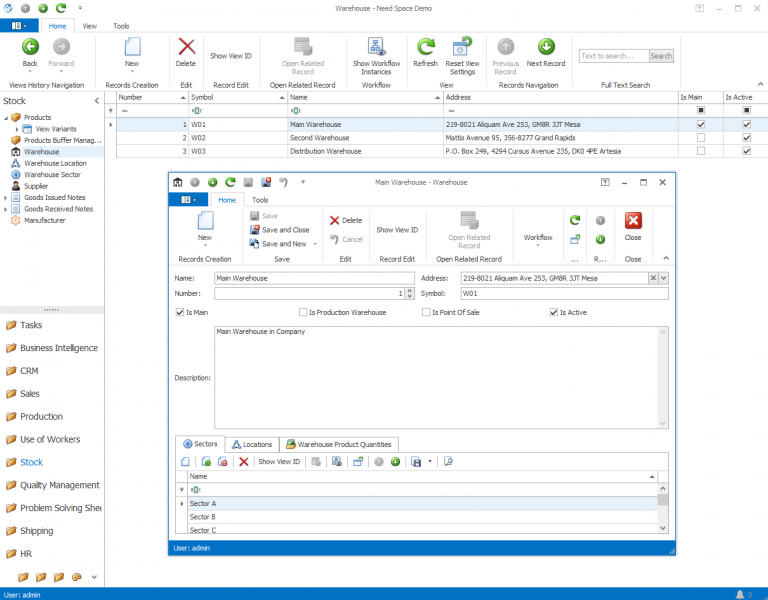Toggle the Is Main checkbox in form
Viewport: 768px width, 600px height.
pos(180,312)
